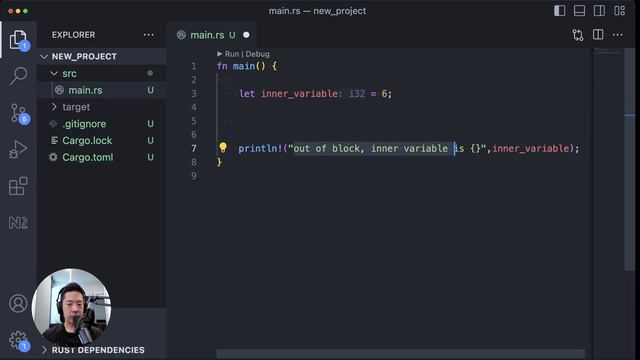
Task: Click the Open Changes compare icon
Action: coord(578,35)
